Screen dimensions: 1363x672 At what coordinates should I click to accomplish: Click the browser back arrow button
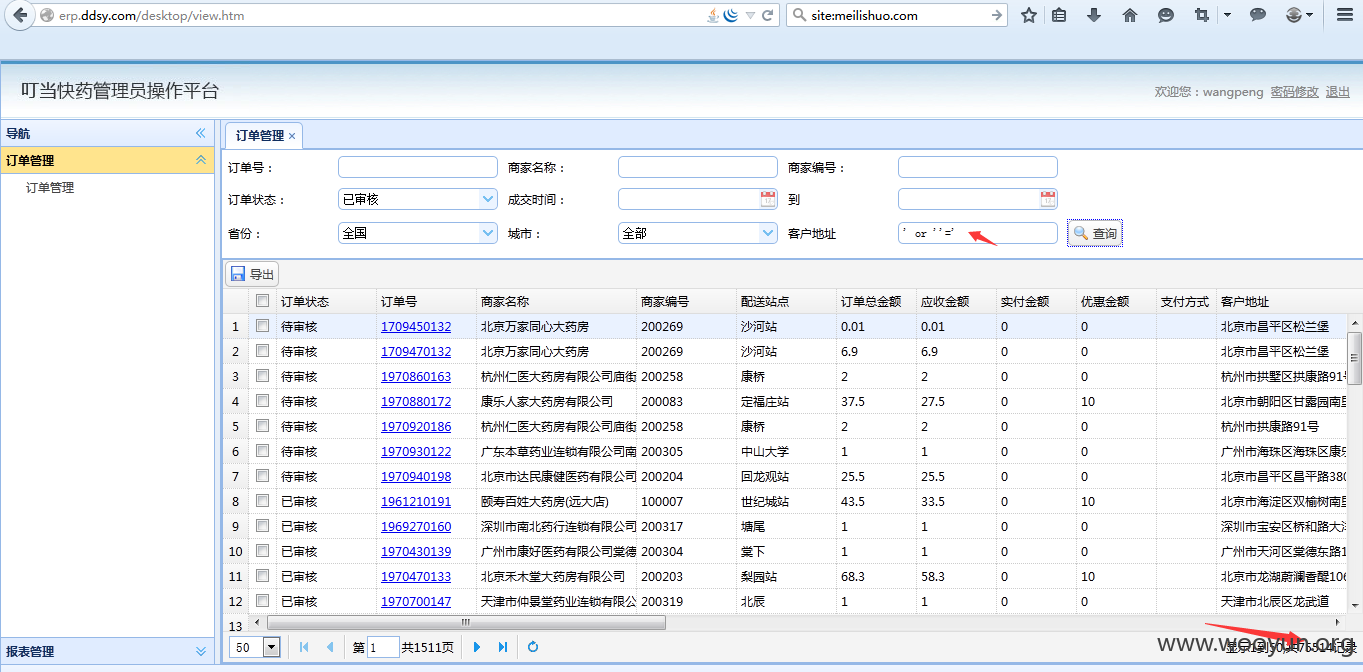point(20,15)
